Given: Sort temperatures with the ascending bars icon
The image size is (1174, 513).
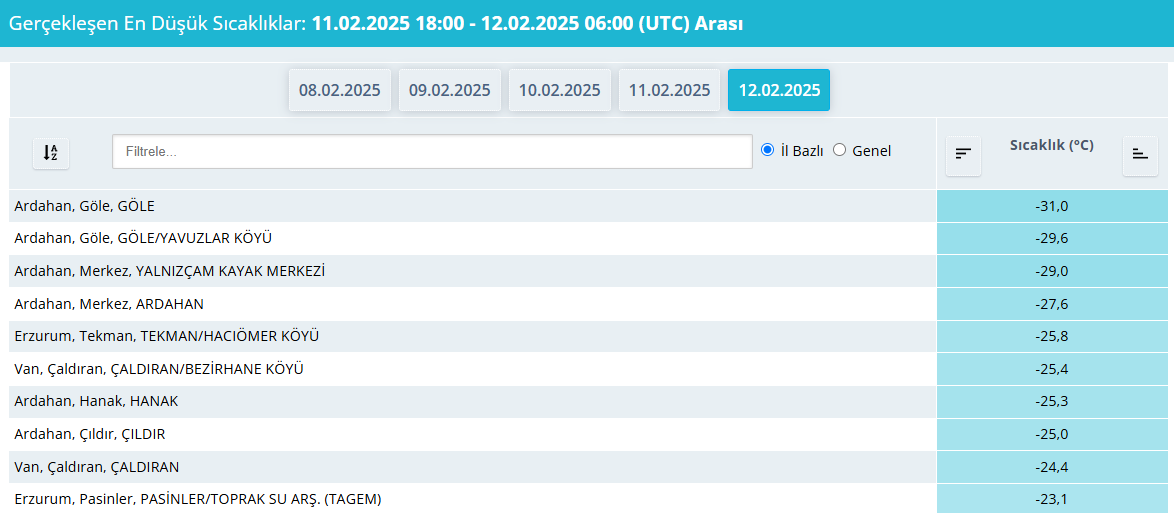Looking at the screenshot, I should coord(1140,154).
